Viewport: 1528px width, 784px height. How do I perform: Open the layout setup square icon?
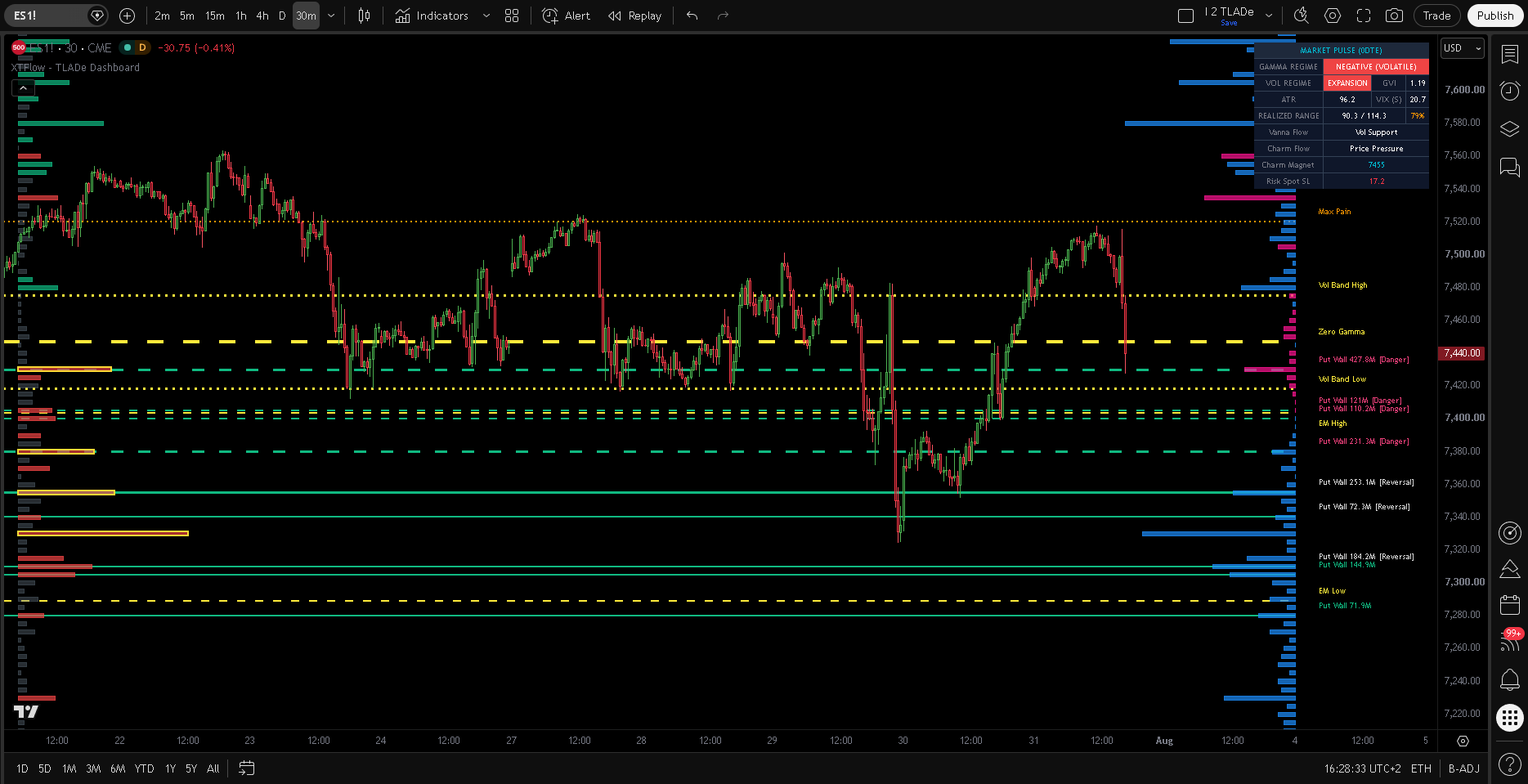pos(1185,16)
